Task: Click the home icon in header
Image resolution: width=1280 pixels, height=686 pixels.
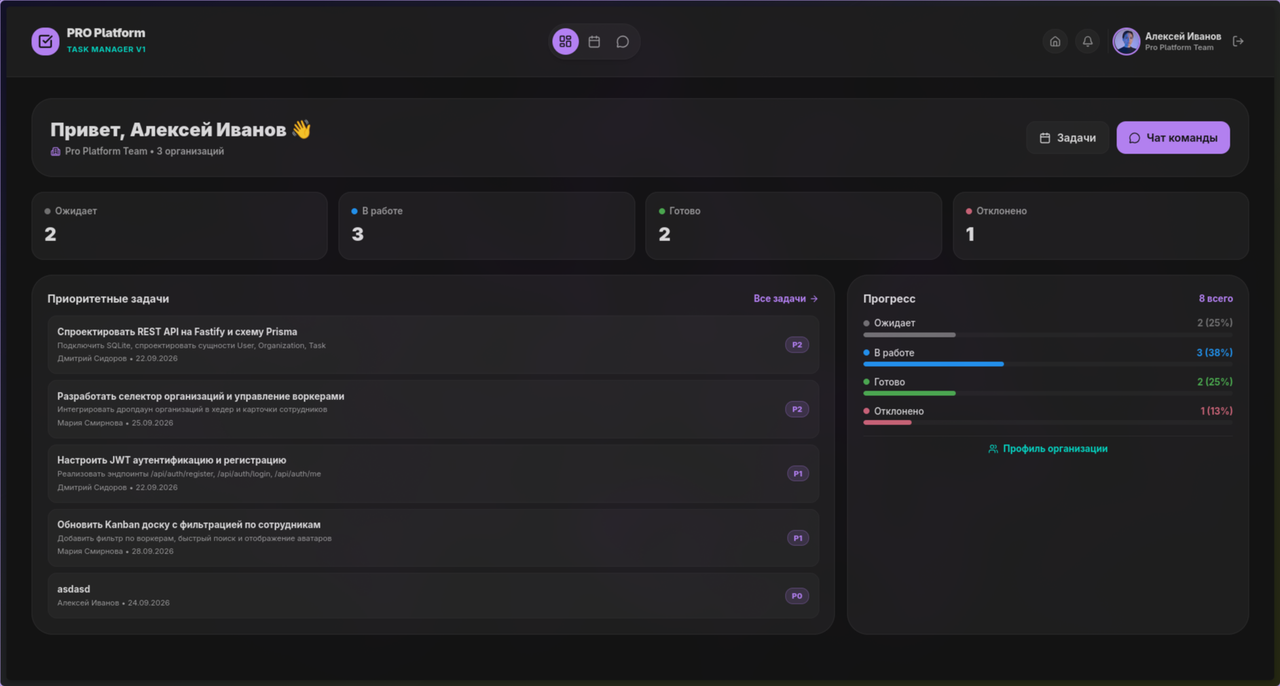Action: point(1055,42)
